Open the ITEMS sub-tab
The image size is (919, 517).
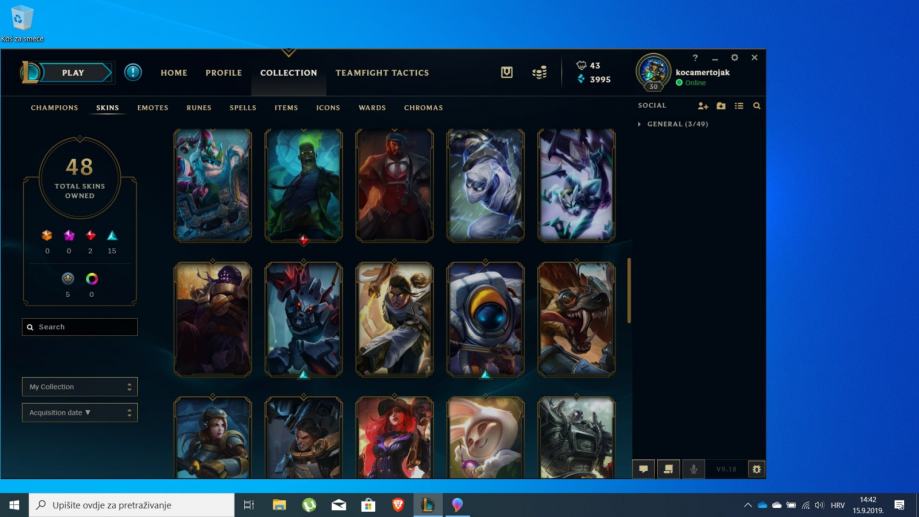286,108
